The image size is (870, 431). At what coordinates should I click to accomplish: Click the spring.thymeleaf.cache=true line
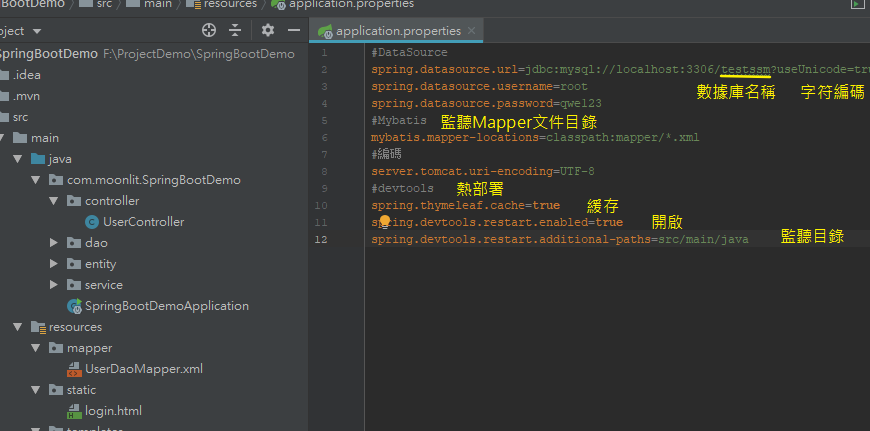coord(466,206)
